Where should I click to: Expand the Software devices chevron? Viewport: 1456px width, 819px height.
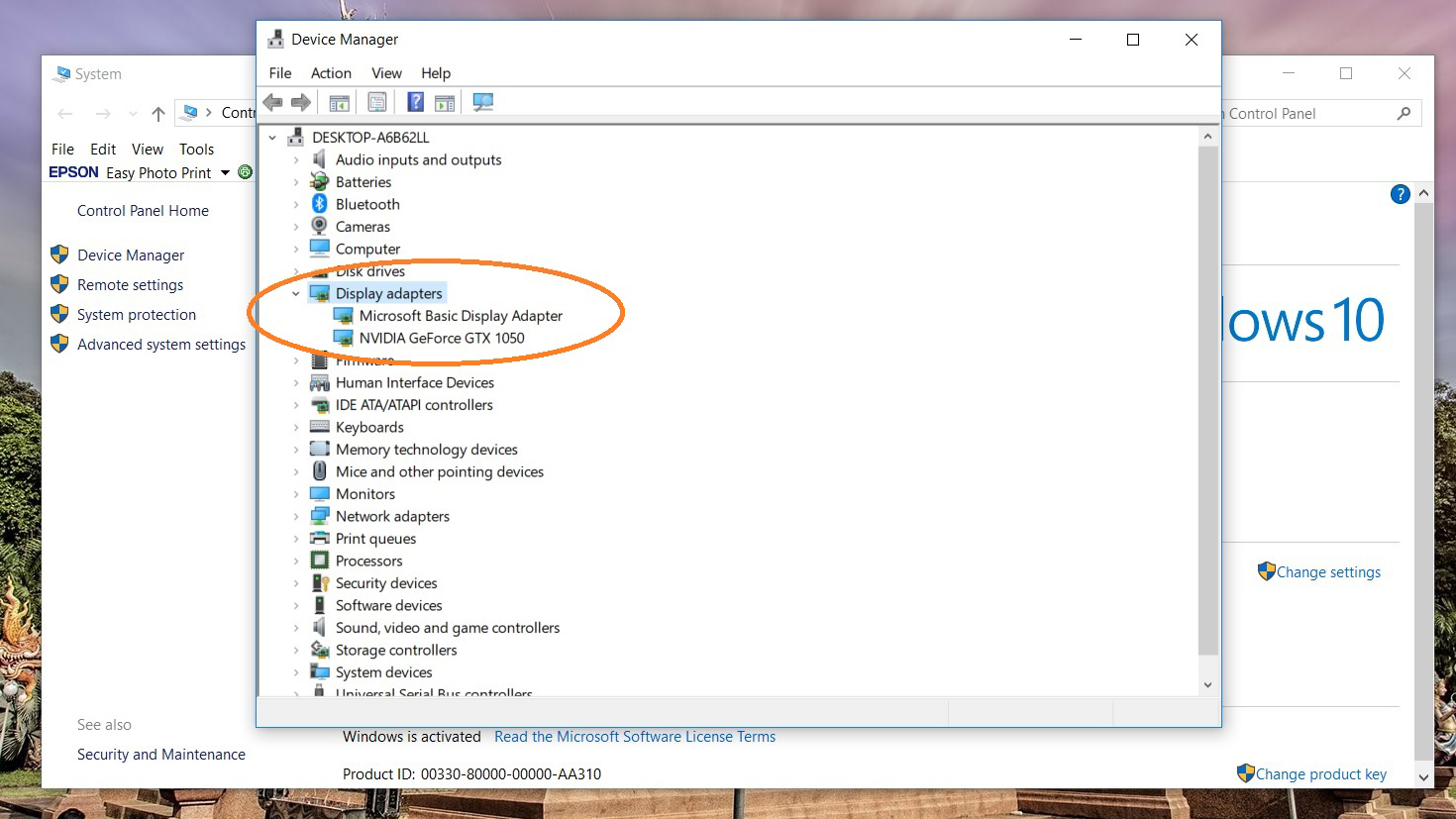(x=296, y=605)
